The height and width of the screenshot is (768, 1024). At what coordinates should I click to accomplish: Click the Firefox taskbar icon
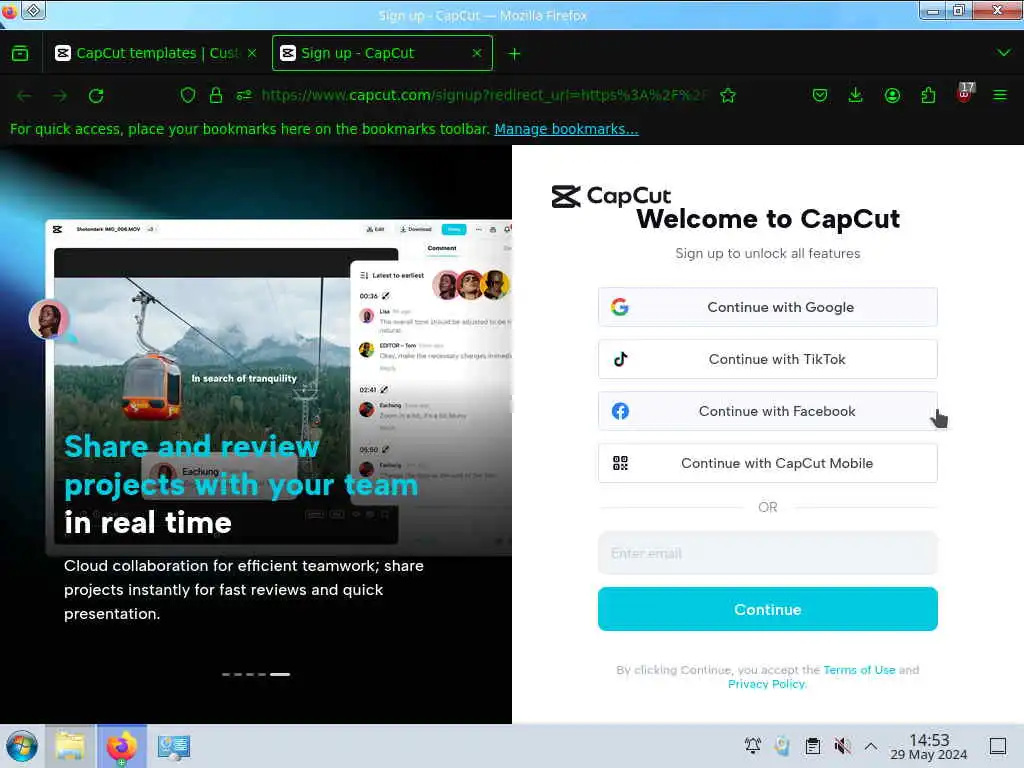(x=121, y=746)
